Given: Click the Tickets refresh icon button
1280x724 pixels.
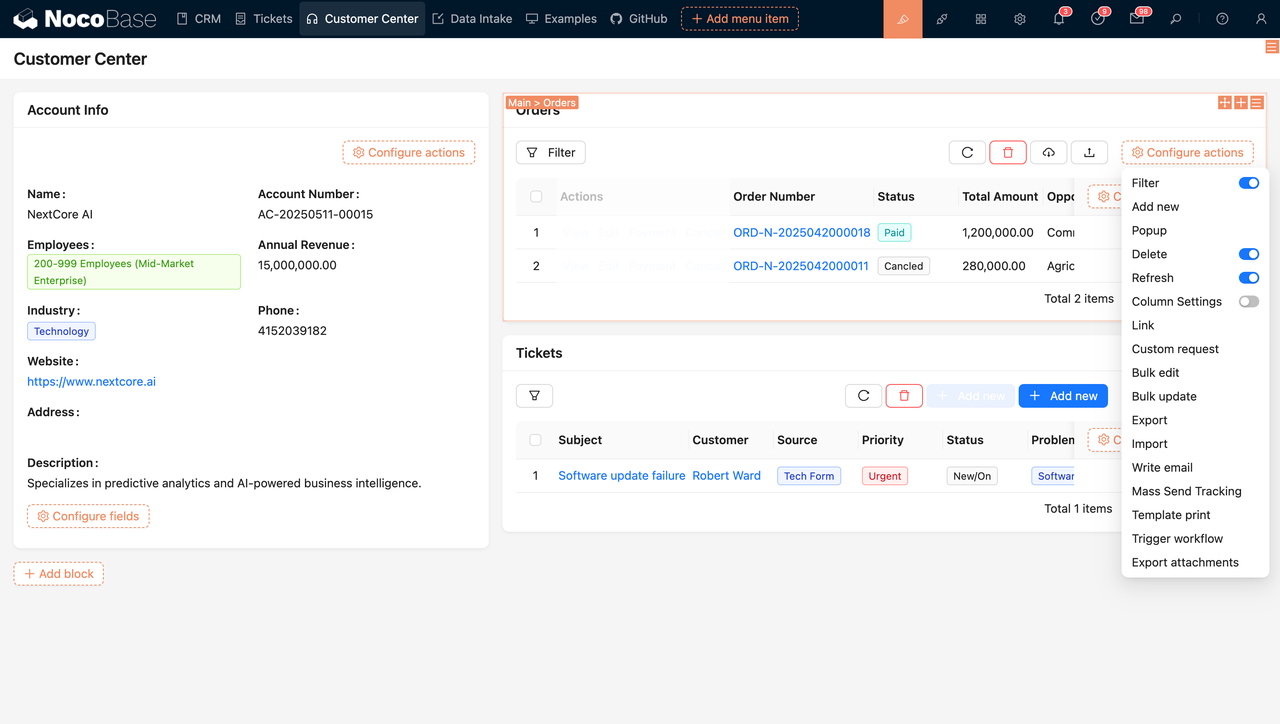Looking at the screenshot, I should pos(864,396).
